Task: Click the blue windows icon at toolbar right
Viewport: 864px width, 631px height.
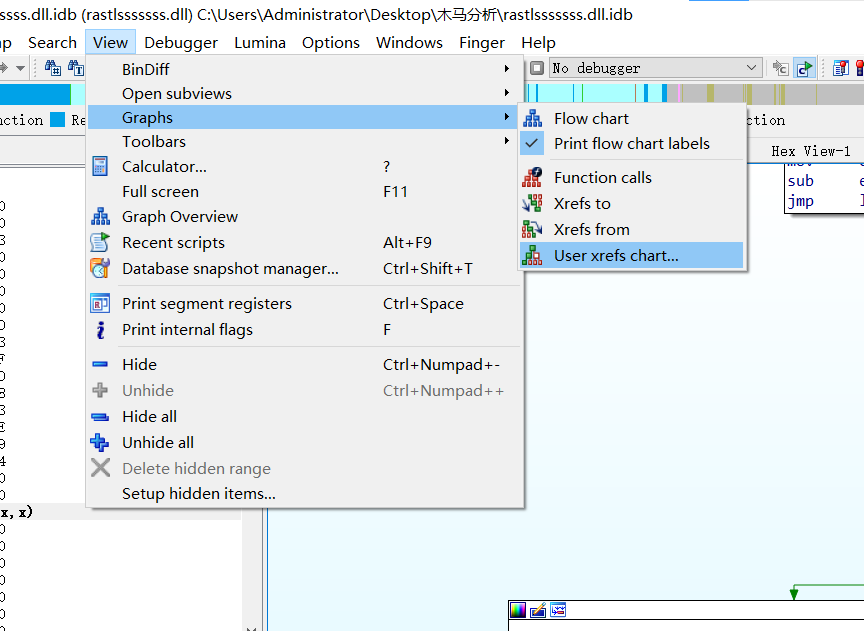Action: 841,68
